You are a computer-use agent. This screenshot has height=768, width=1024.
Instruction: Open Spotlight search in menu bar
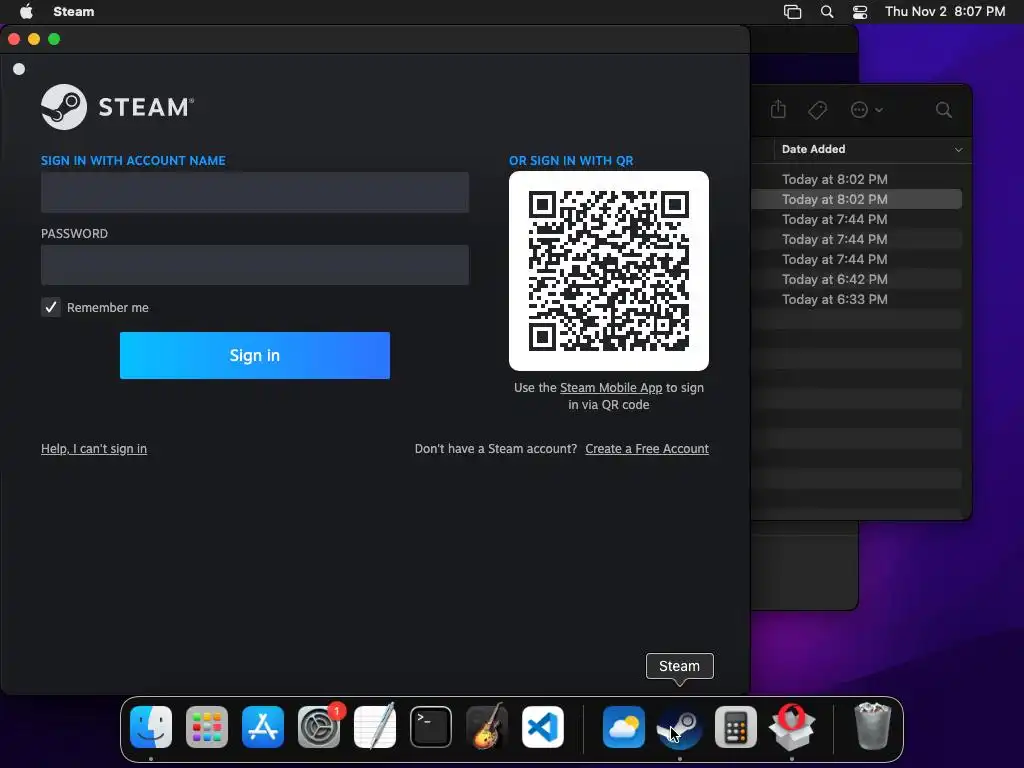(827, 12)
